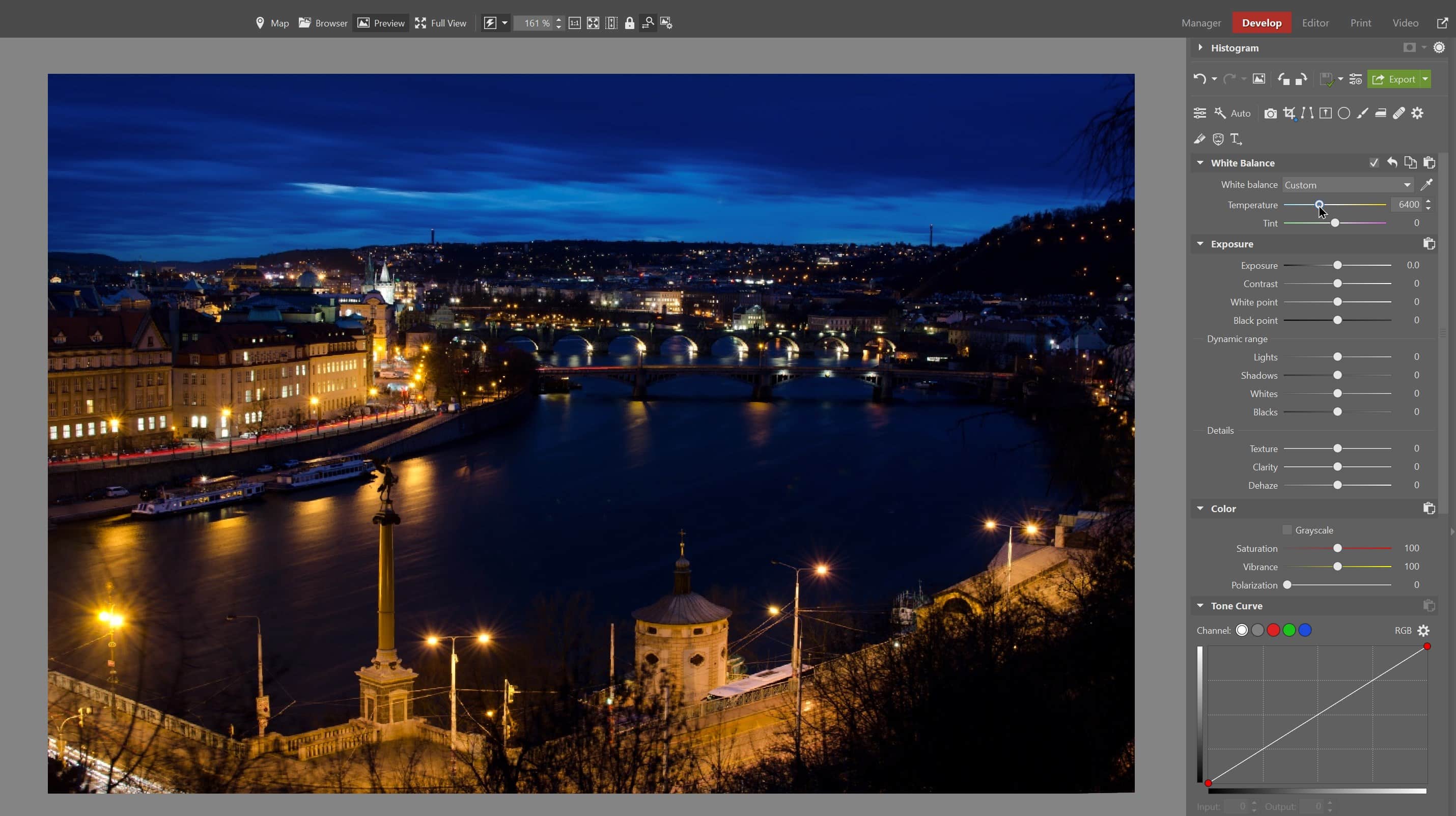Open the gear settings icon in the toolbar
The height and width of the screenshot is (816, 1456).
tap(1417, 113)
